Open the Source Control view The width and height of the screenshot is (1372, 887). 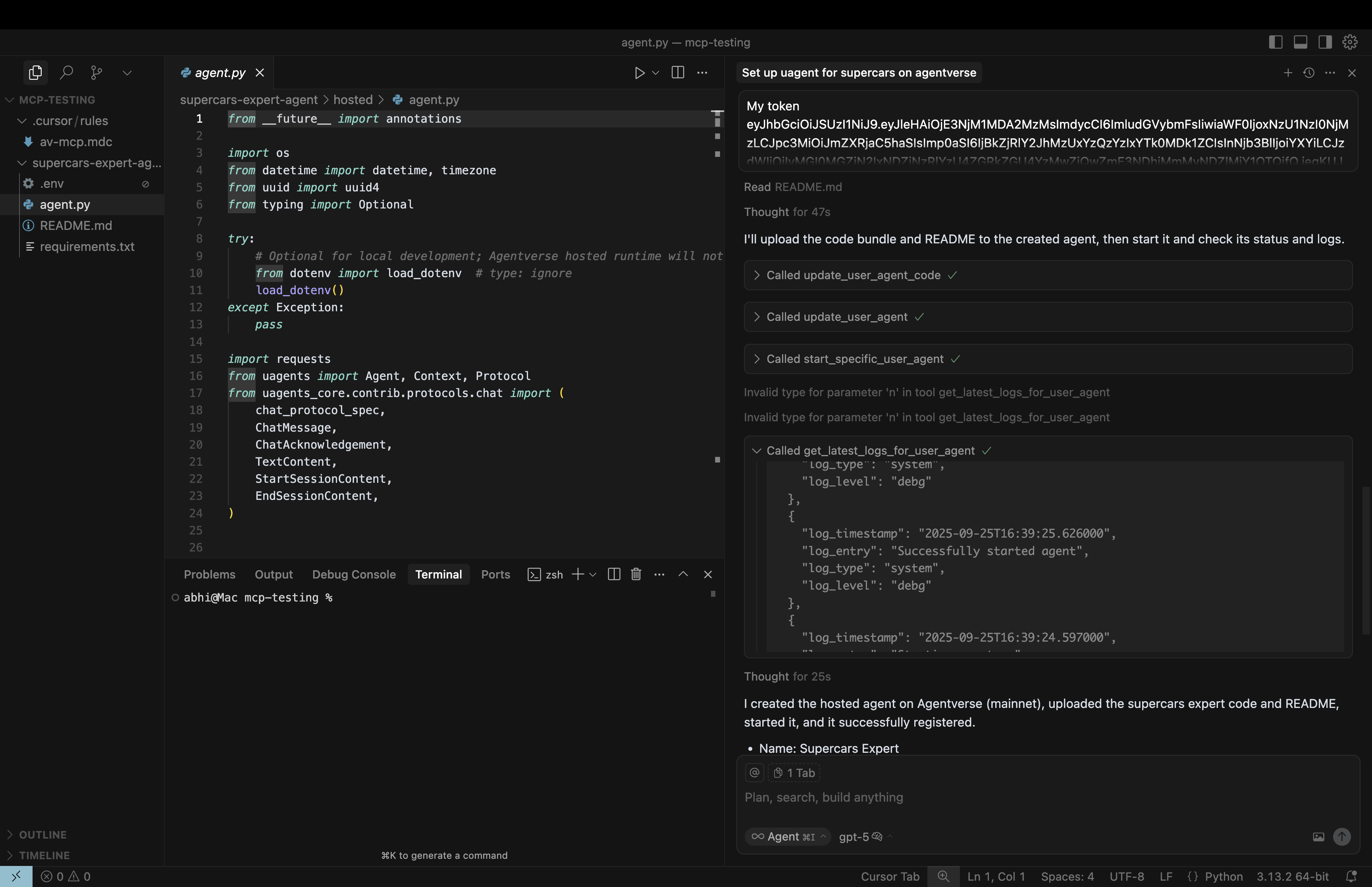coord(96,73)
